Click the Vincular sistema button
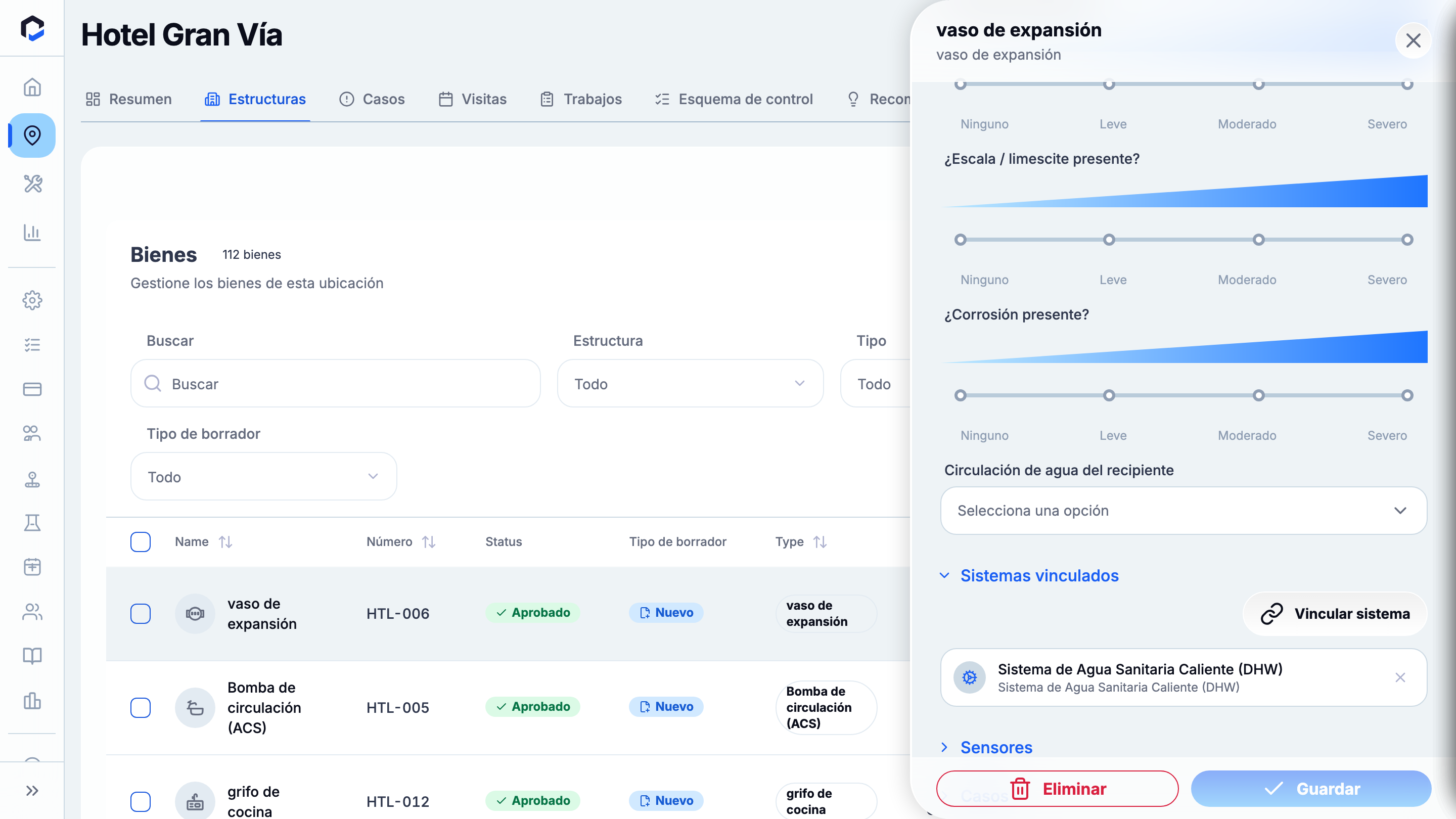This screenshot has width=1456, height=819. tap(1335, 613)
